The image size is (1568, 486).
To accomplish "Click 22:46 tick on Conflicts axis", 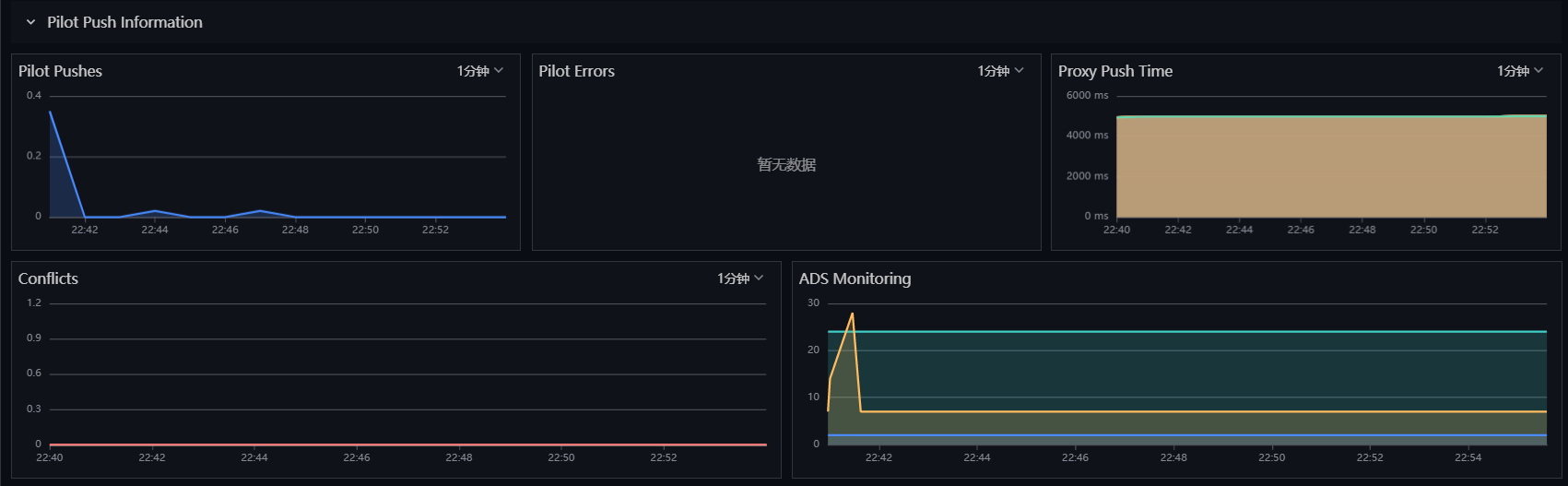I will coord(357,457).
